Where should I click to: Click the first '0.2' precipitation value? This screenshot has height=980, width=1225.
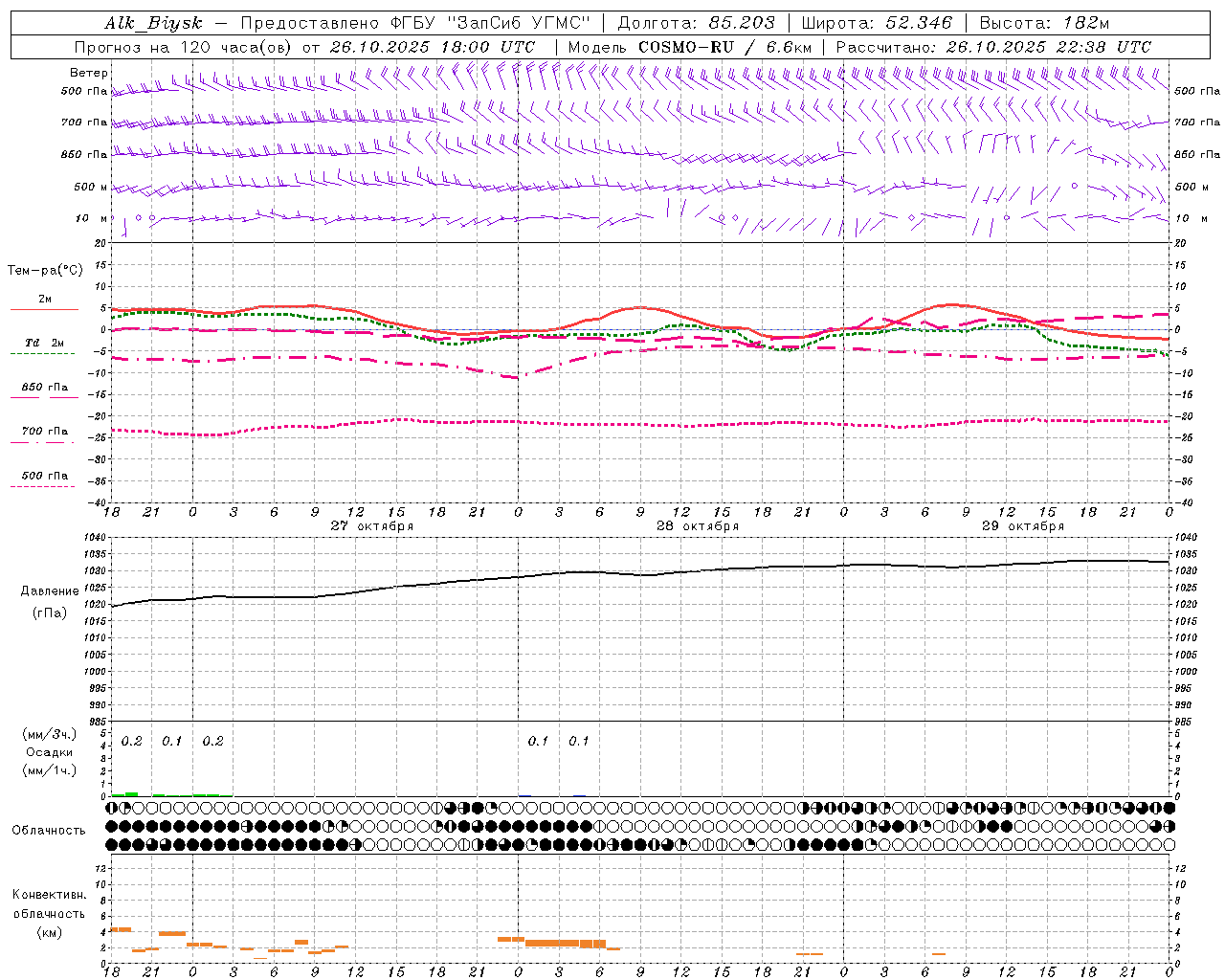132,742
